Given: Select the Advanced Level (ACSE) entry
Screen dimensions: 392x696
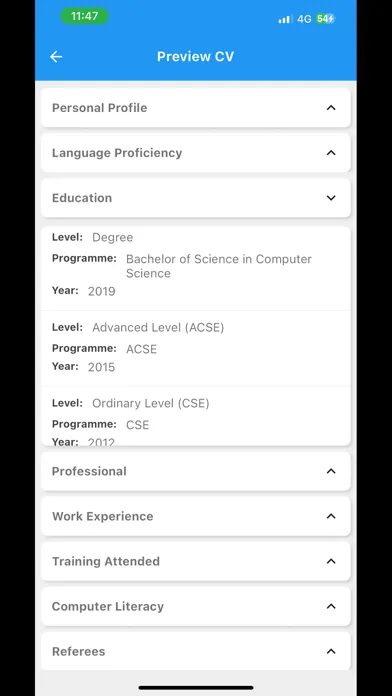Looking at the screenshot, I should click(196, 348).
